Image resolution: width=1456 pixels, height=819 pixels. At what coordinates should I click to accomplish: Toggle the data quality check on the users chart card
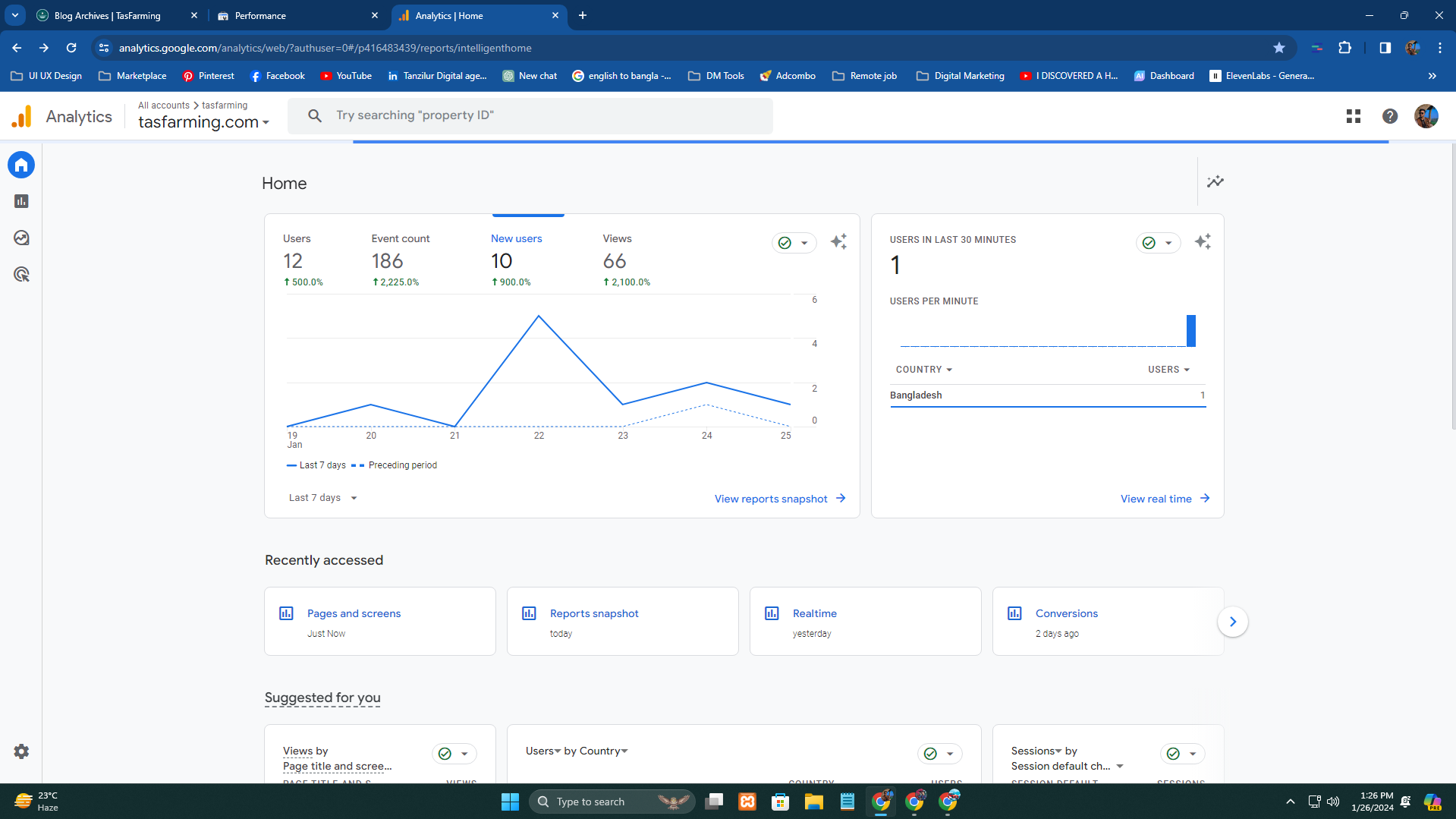(x=793, y=243)
